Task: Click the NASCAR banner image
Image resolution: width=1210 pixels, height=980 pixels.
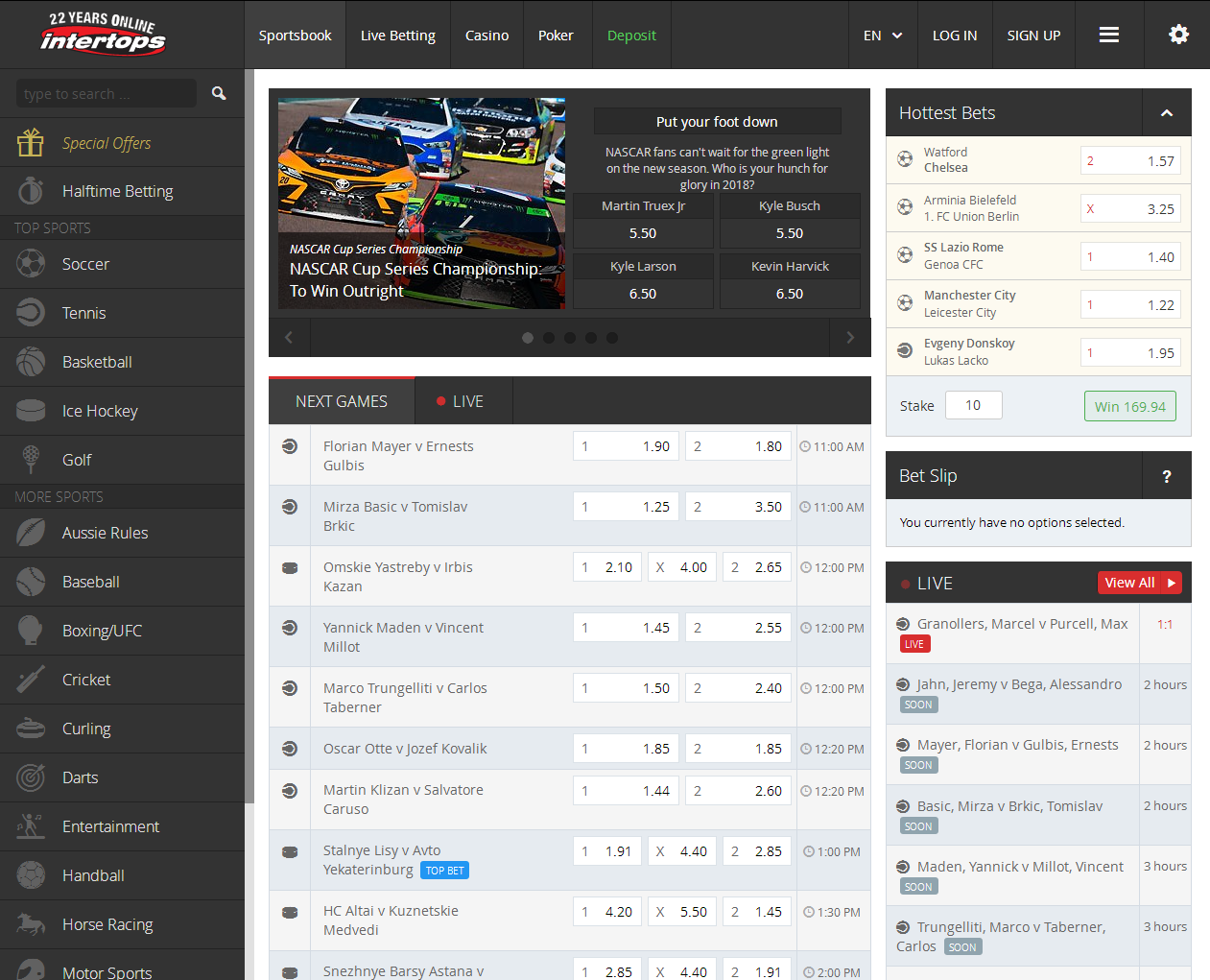Action: point(421,203)
